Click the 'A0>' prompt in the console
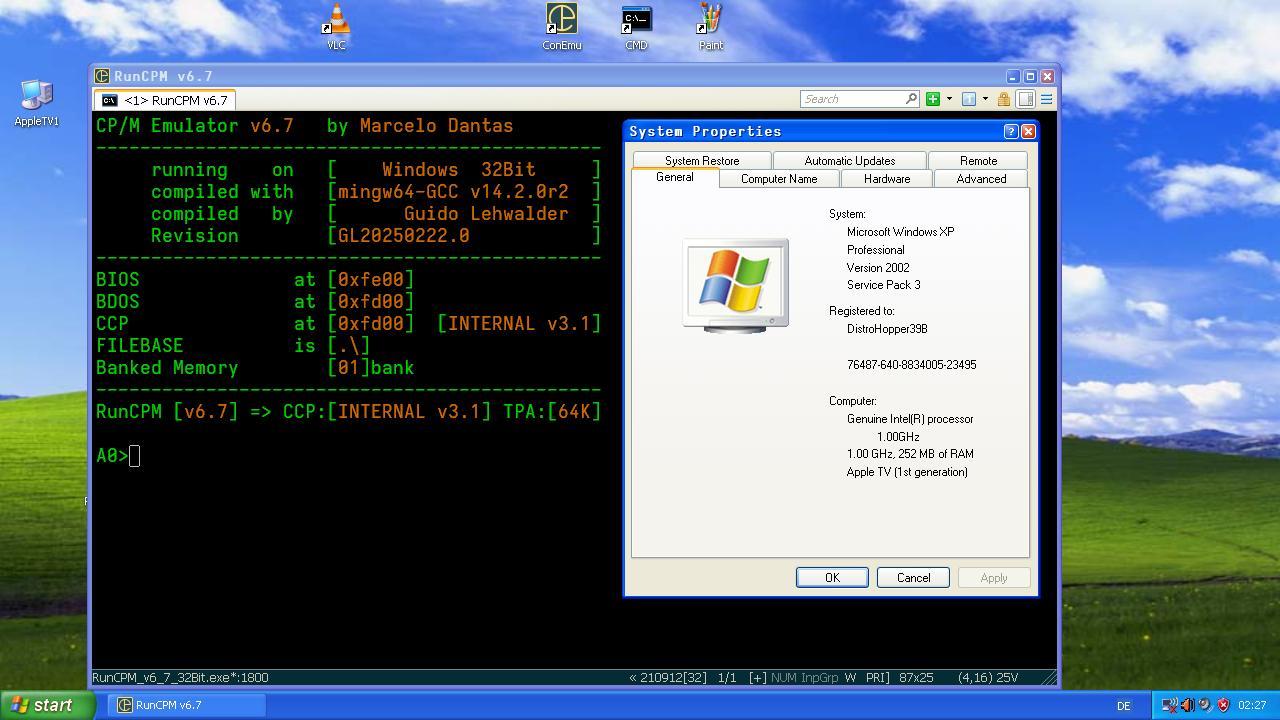 (113, 456)
